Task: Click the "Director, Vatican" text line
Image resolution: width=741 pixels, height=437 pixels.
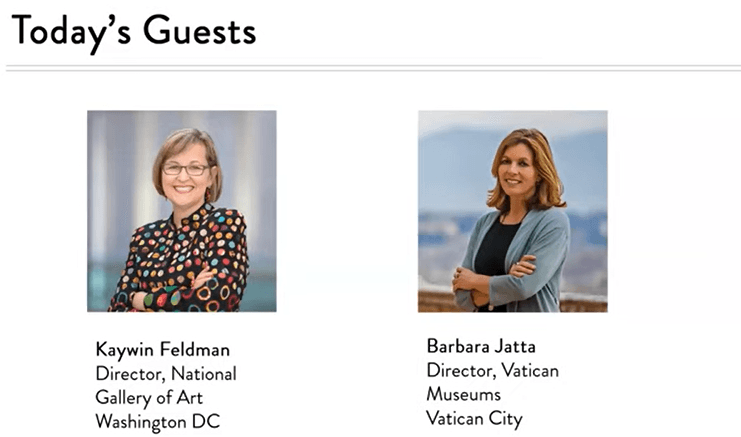Action: point(492,370)
